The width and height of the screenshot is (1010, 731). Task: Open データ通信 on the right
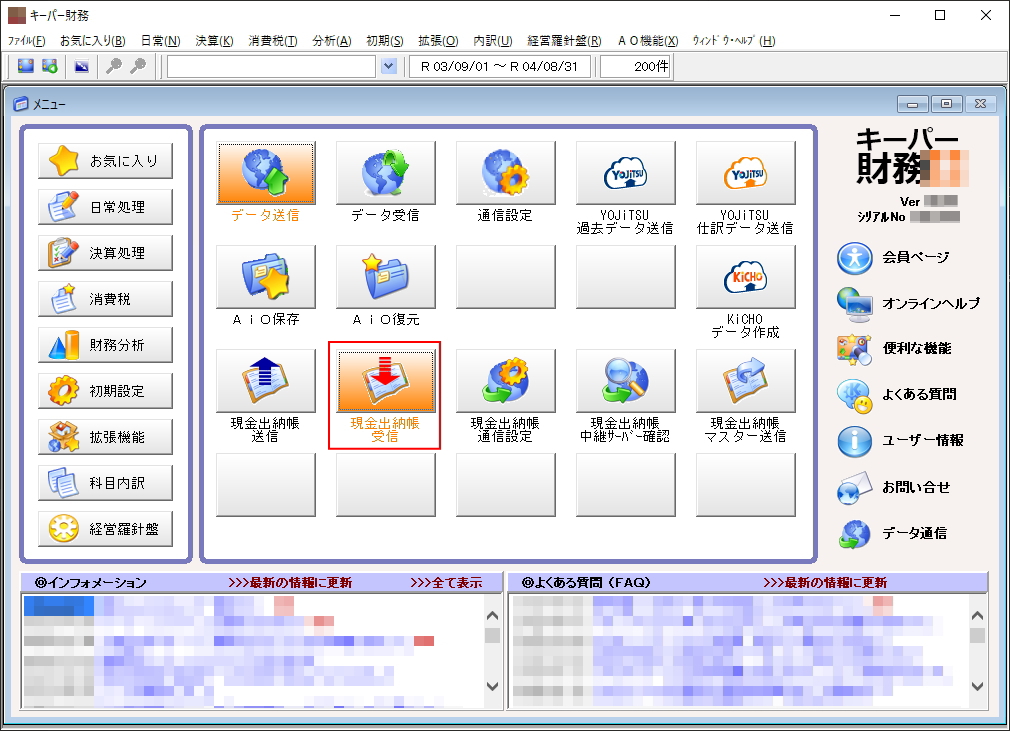coord(892,533)
